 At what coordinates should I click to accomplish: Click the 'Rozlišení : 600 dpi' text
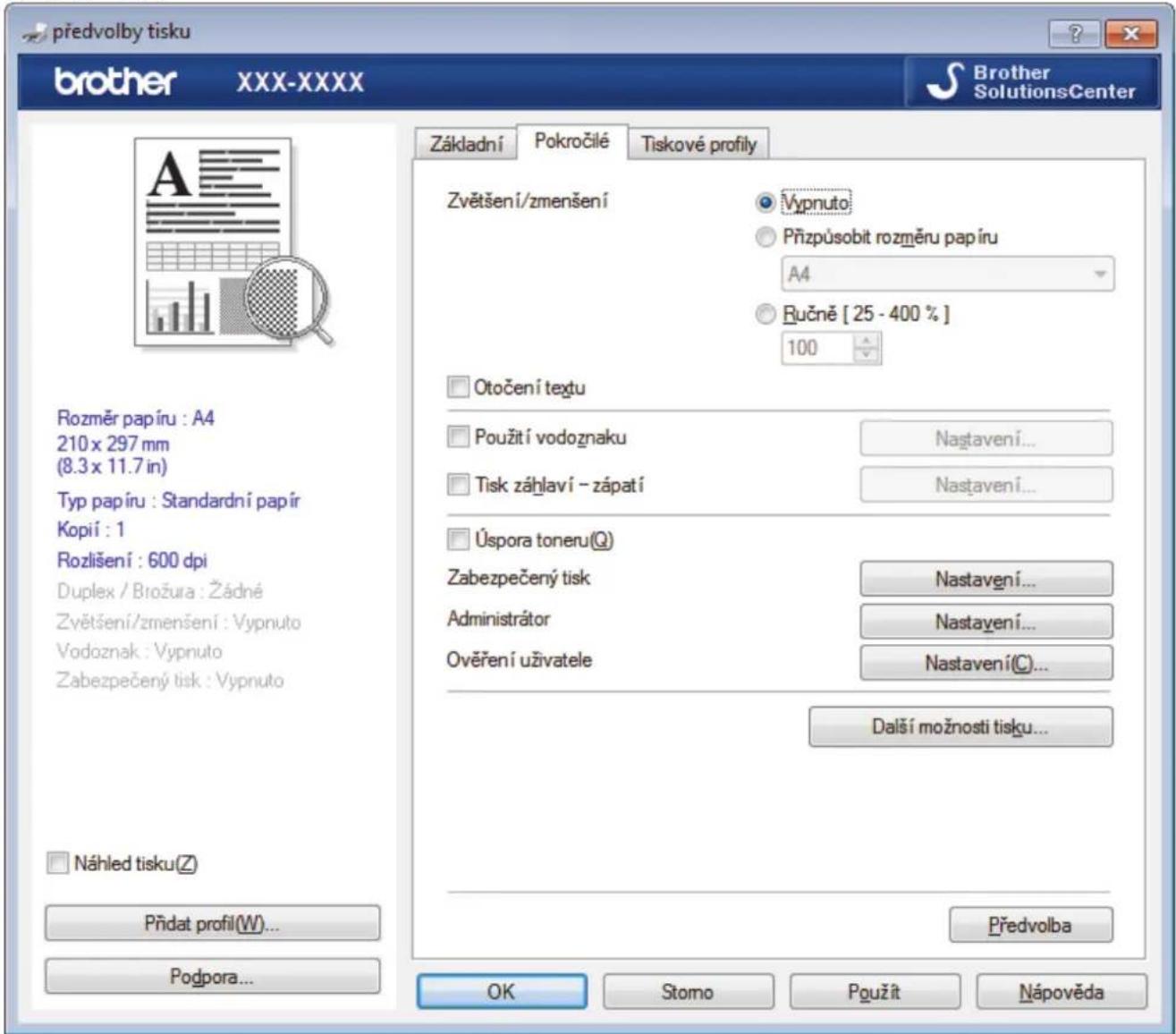coord(131,560)
